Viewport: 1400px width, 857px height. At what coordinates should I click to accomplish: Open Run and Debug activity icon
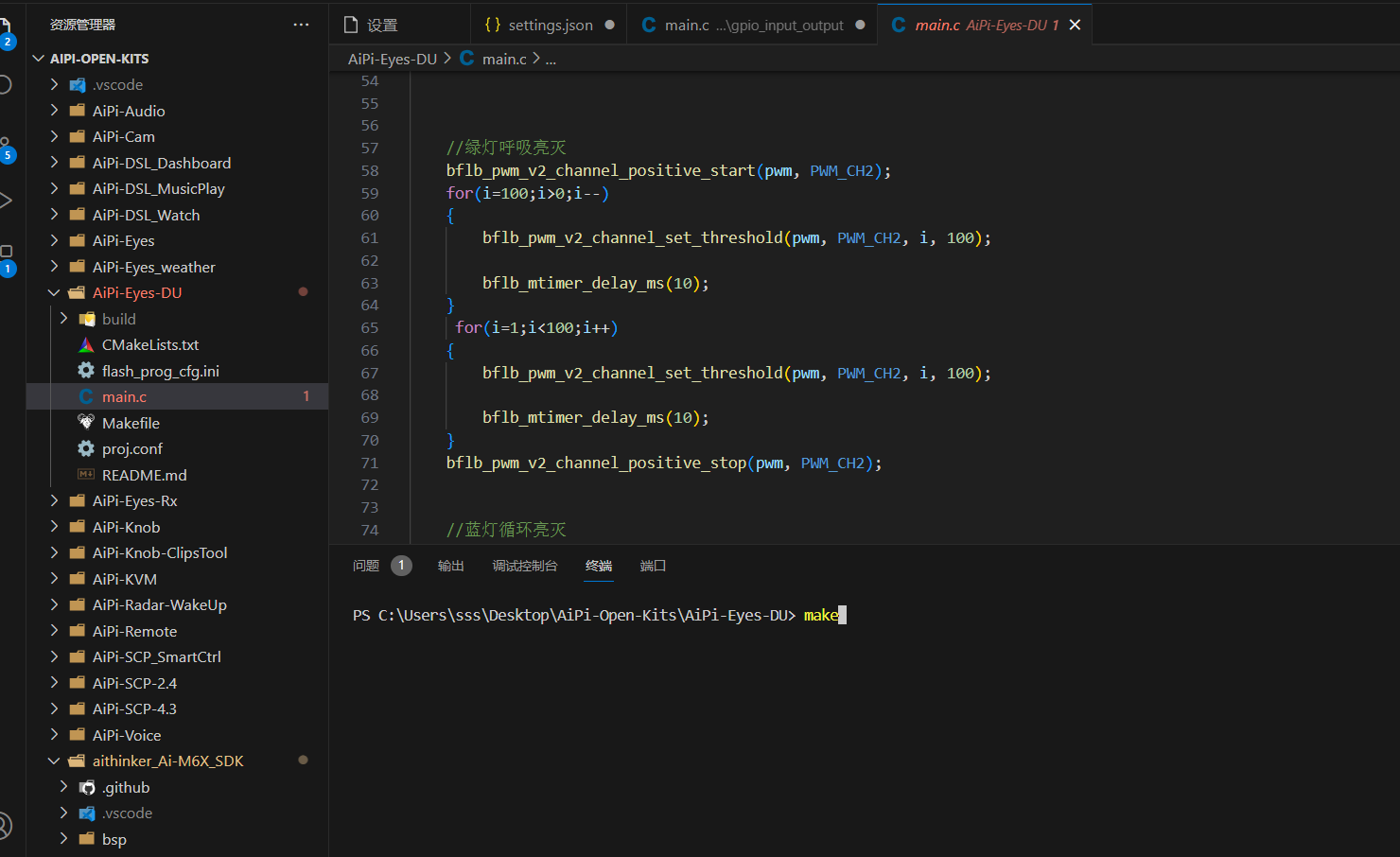[6, 201]
